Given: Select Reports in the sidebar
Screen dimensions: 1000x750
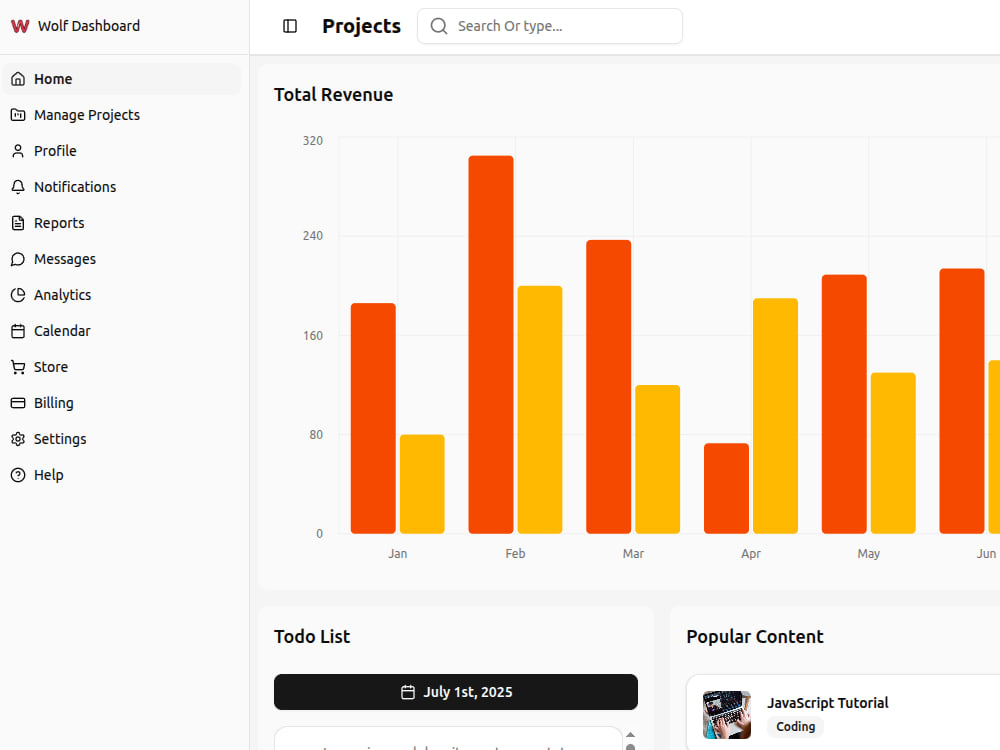Looking at the screenshot, I should [122, 223].
